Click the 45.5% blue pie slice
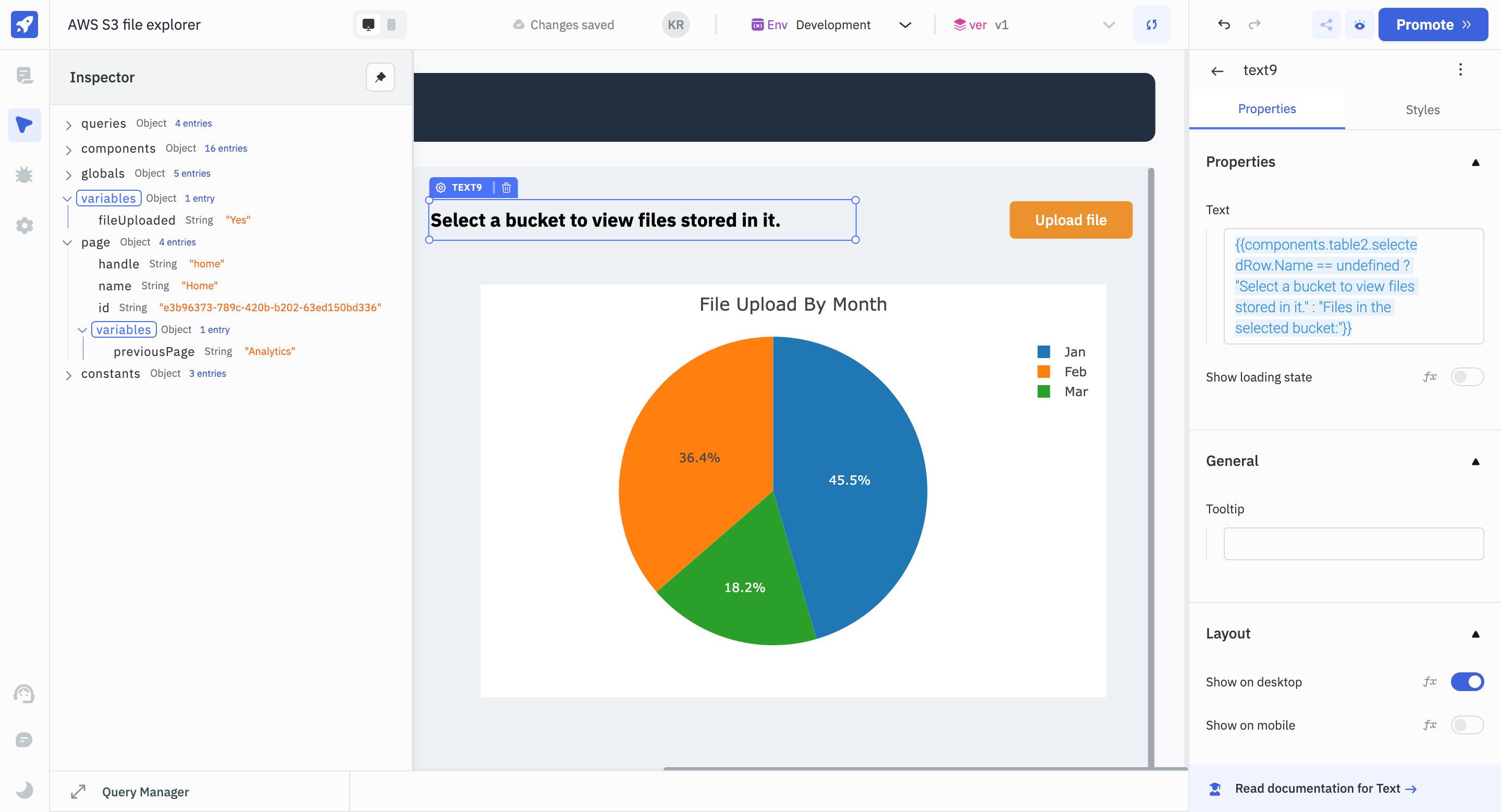This screenshot has height=812, width=1501. 849,480
